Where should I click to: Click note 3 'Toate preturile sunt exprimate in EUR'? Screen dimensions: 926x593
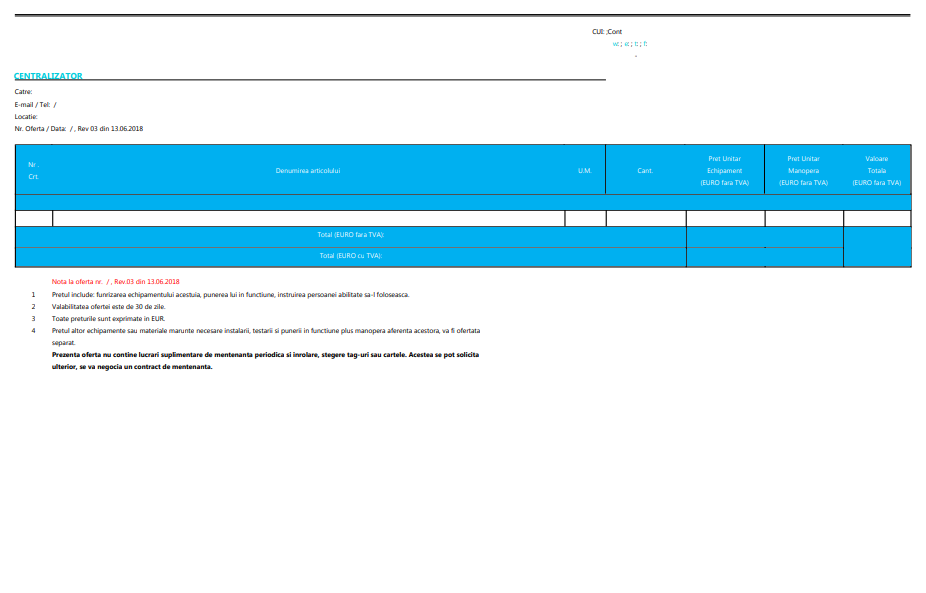[108, 318]
